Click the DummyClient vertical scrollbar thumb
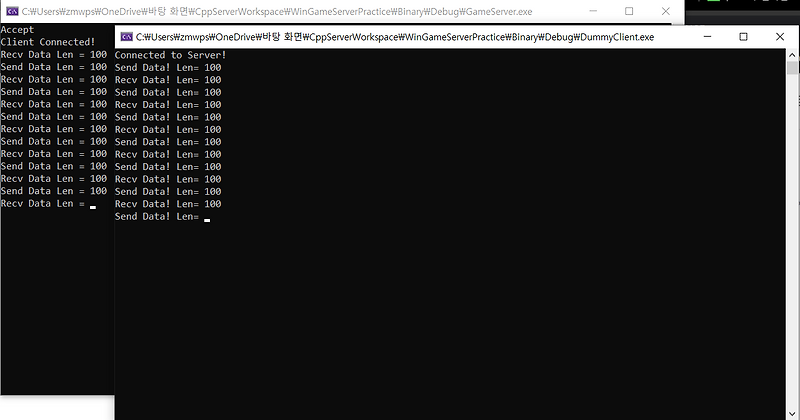 [792, 68]
